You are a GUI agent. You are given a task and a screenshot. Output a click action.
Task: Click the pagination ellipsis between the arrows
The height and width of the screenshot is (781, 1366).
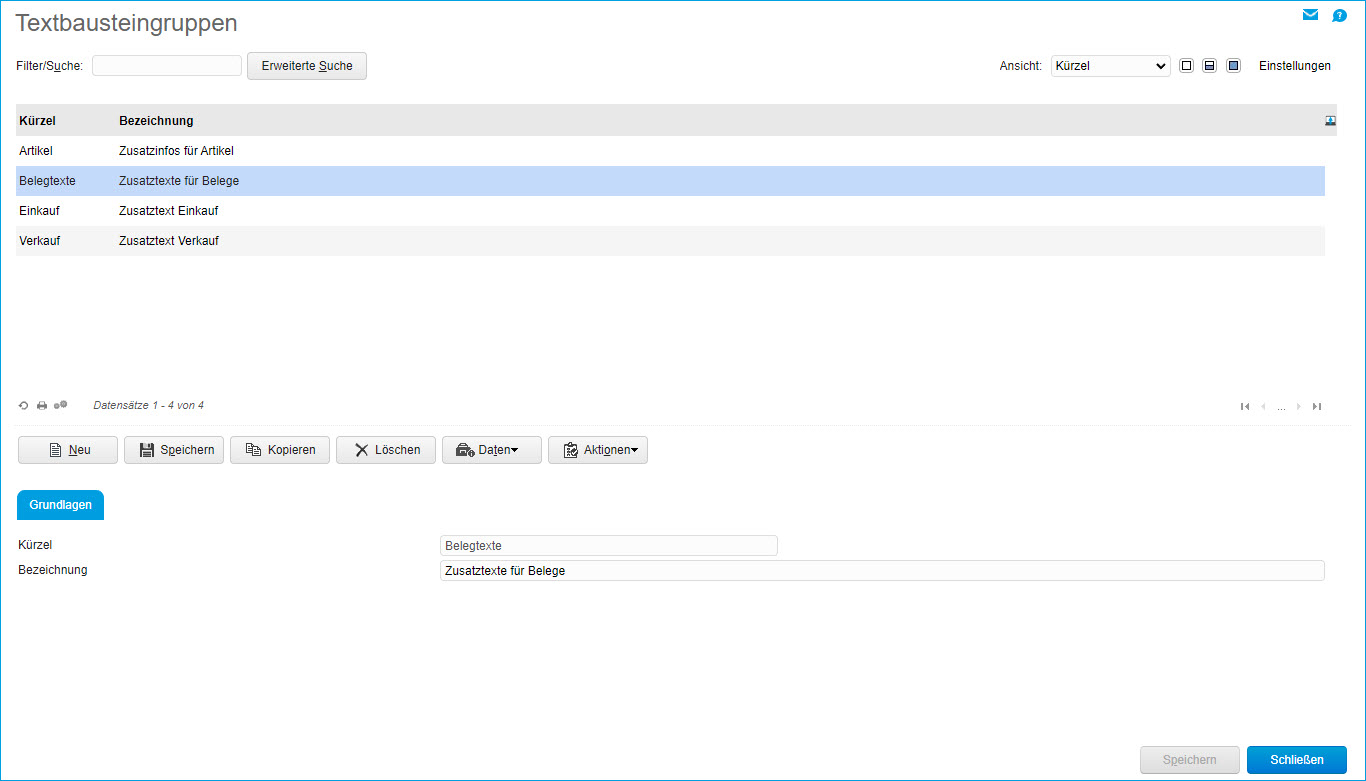[x=1281, y=407]
